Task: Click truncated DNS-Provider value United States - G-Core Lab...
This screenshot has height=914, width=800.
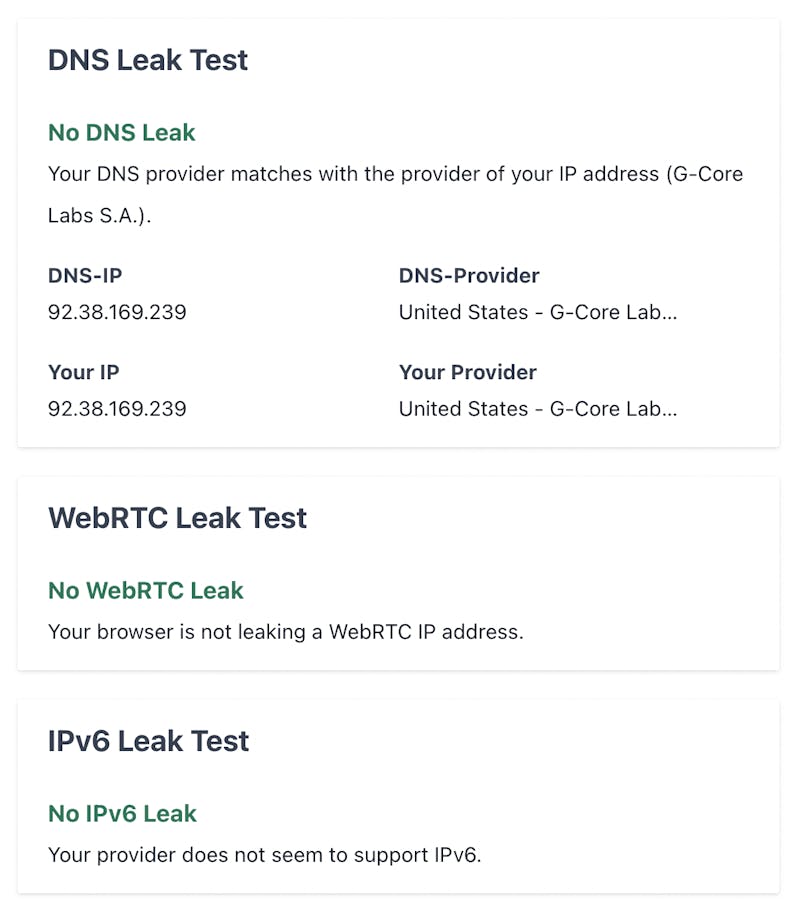Action: click(x=538, y=312)
